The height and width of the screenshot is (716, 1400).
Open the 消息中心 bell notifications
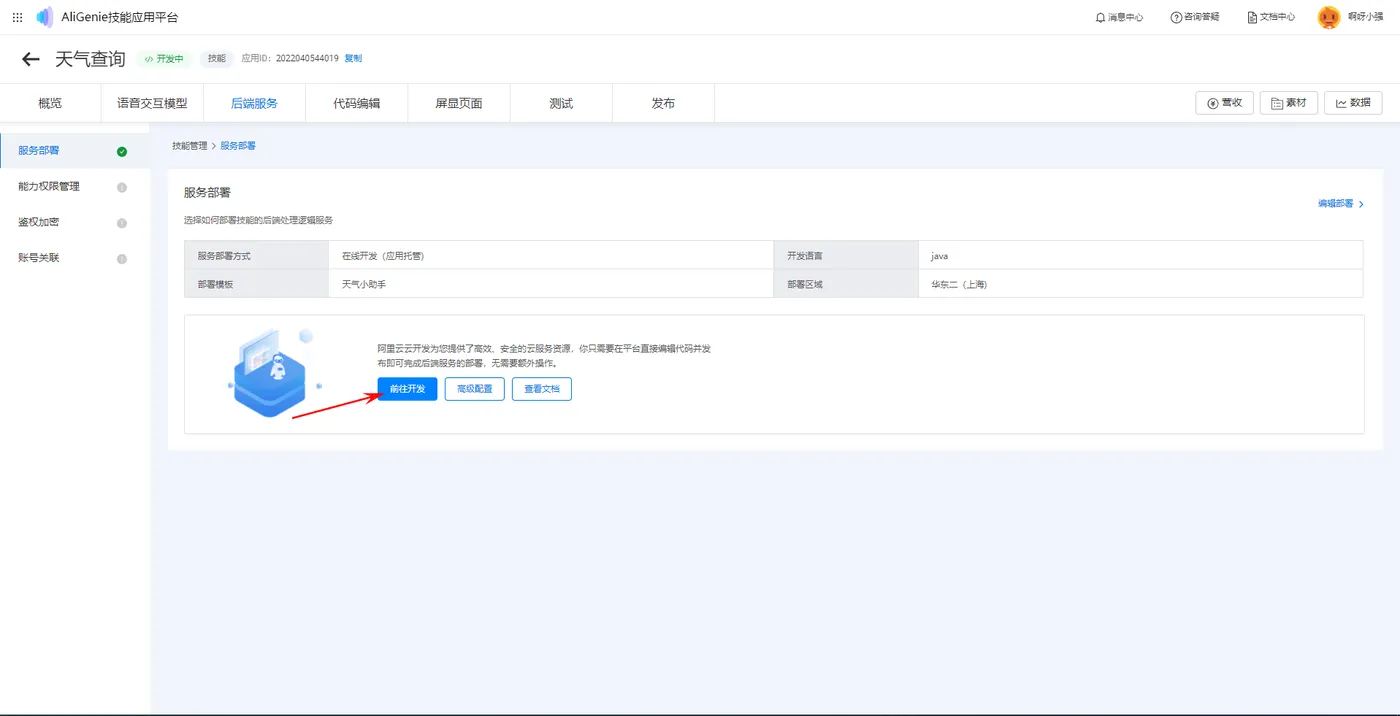coord(1119,18)
